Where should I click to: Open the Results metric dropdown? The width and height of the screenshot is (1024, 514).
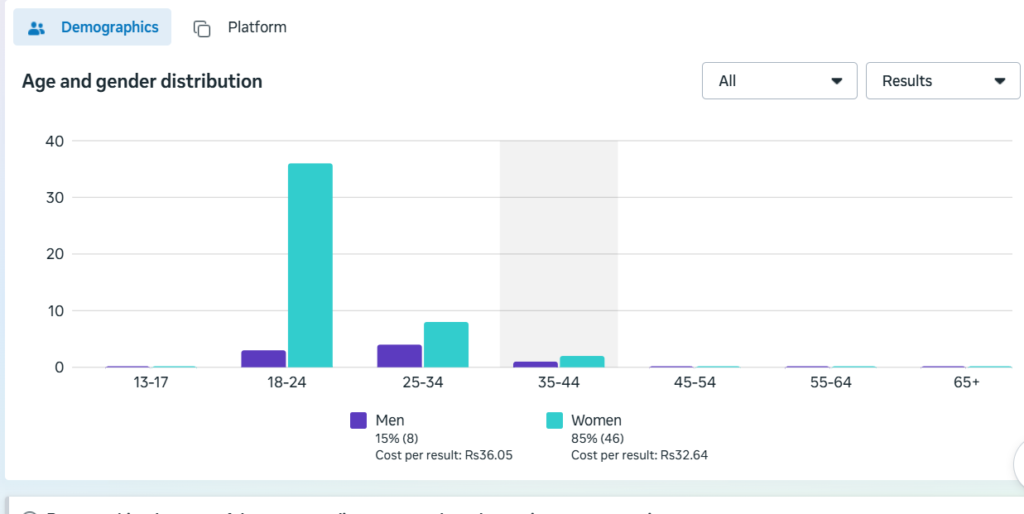(x=943, y=81)
